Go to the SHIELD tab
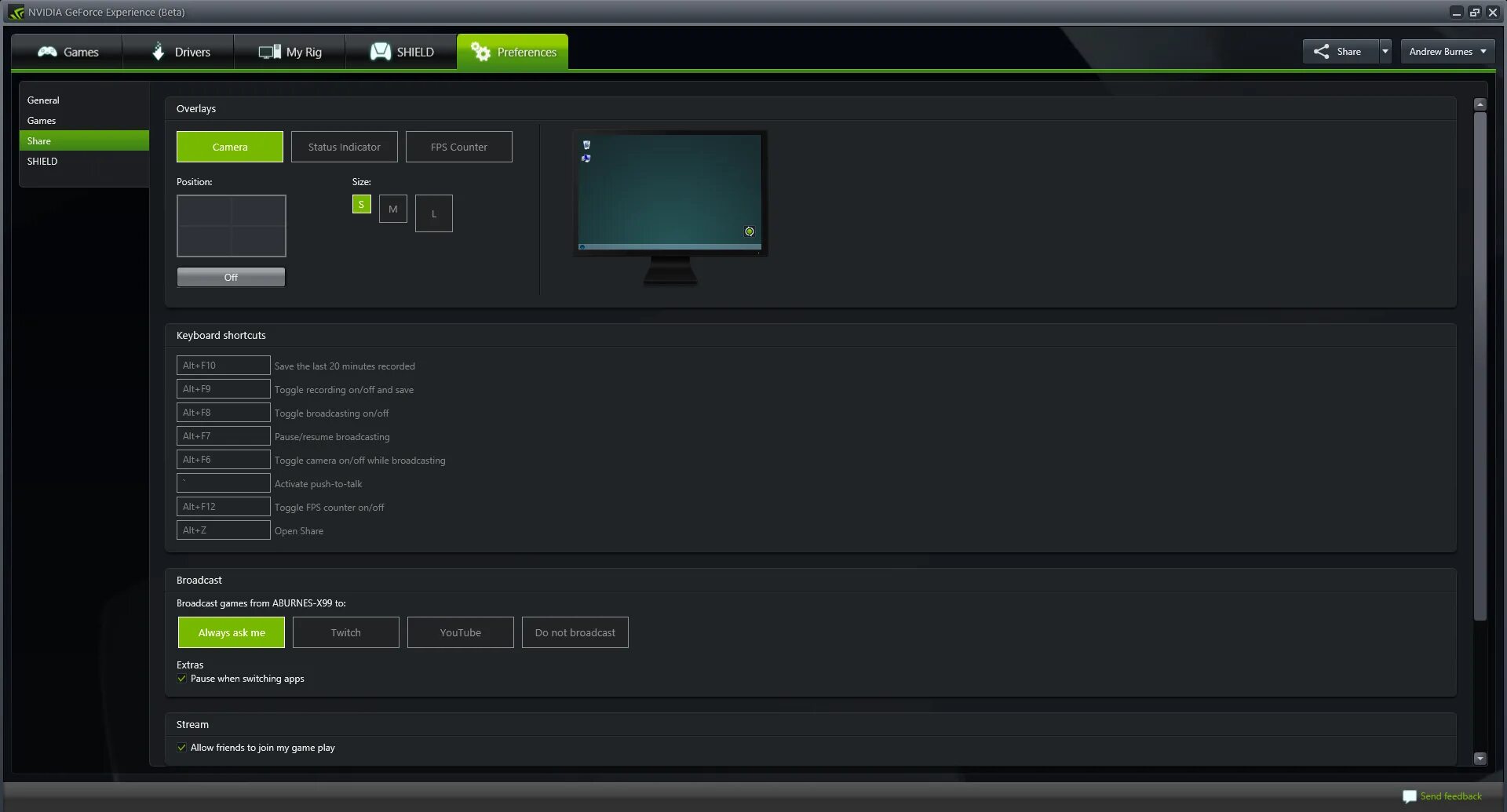This screenshot has height=812, width=1507. (x=401, y=52)
